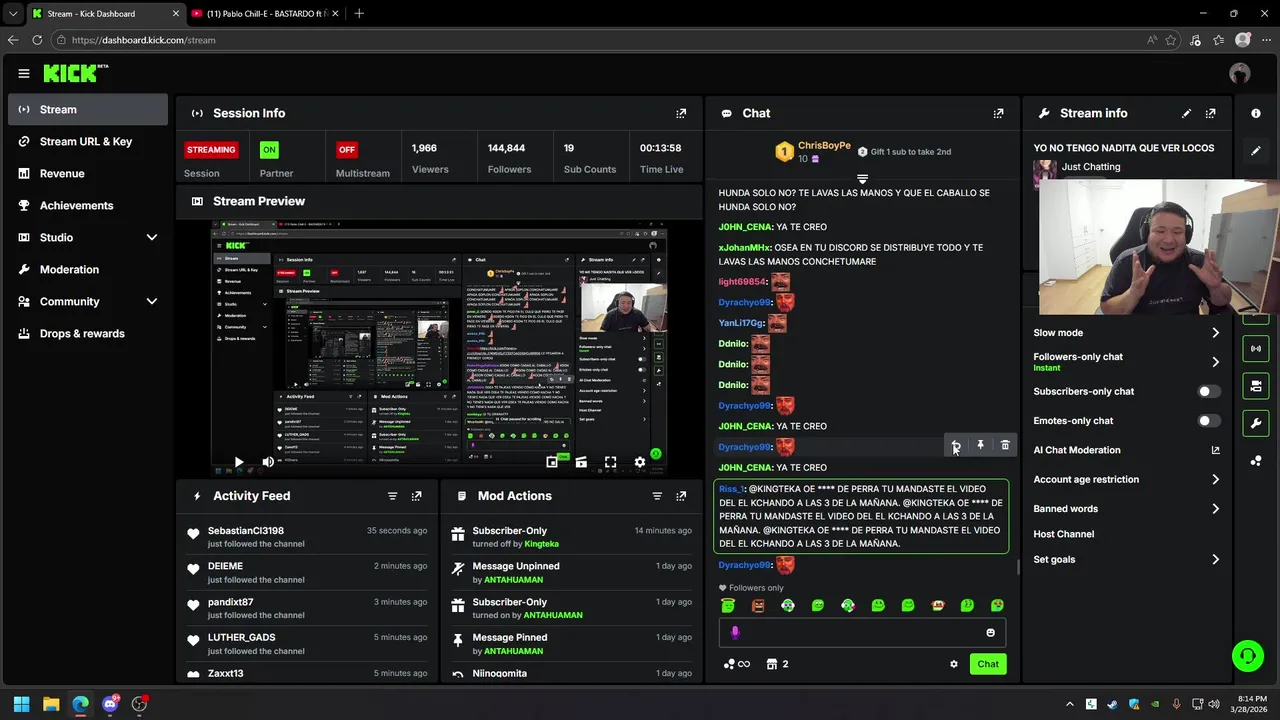1280x720 pixels.
Task: Edit stream info with the pencil icon
Action: coord(1186,114)
